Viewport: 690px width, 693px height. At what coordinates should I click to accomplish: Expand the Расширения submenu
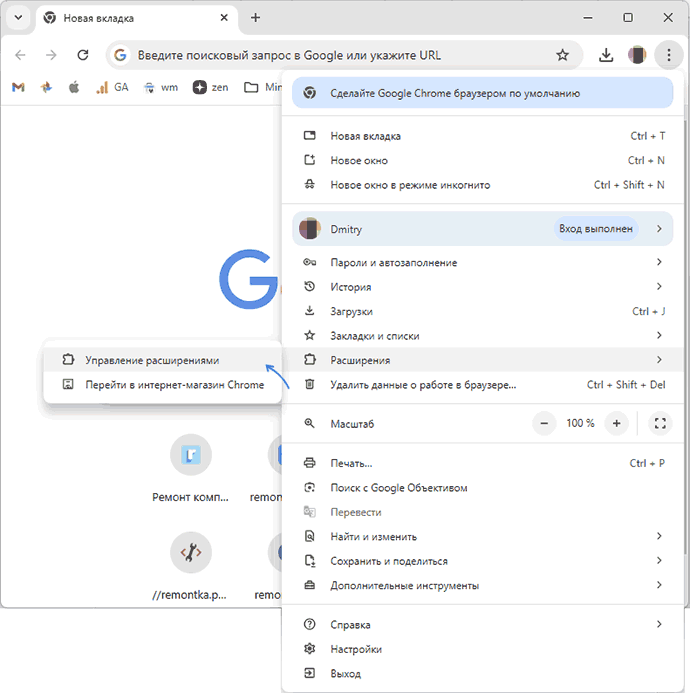pos(482,360)
